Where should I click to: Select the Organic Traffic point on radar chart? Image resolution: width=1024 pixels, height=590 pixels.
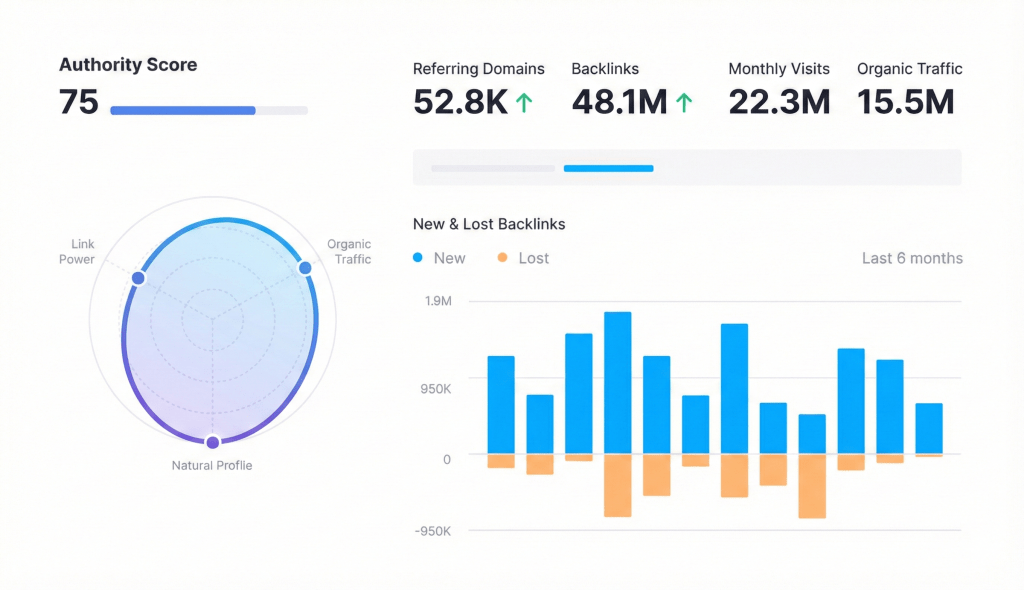(305, 267)
